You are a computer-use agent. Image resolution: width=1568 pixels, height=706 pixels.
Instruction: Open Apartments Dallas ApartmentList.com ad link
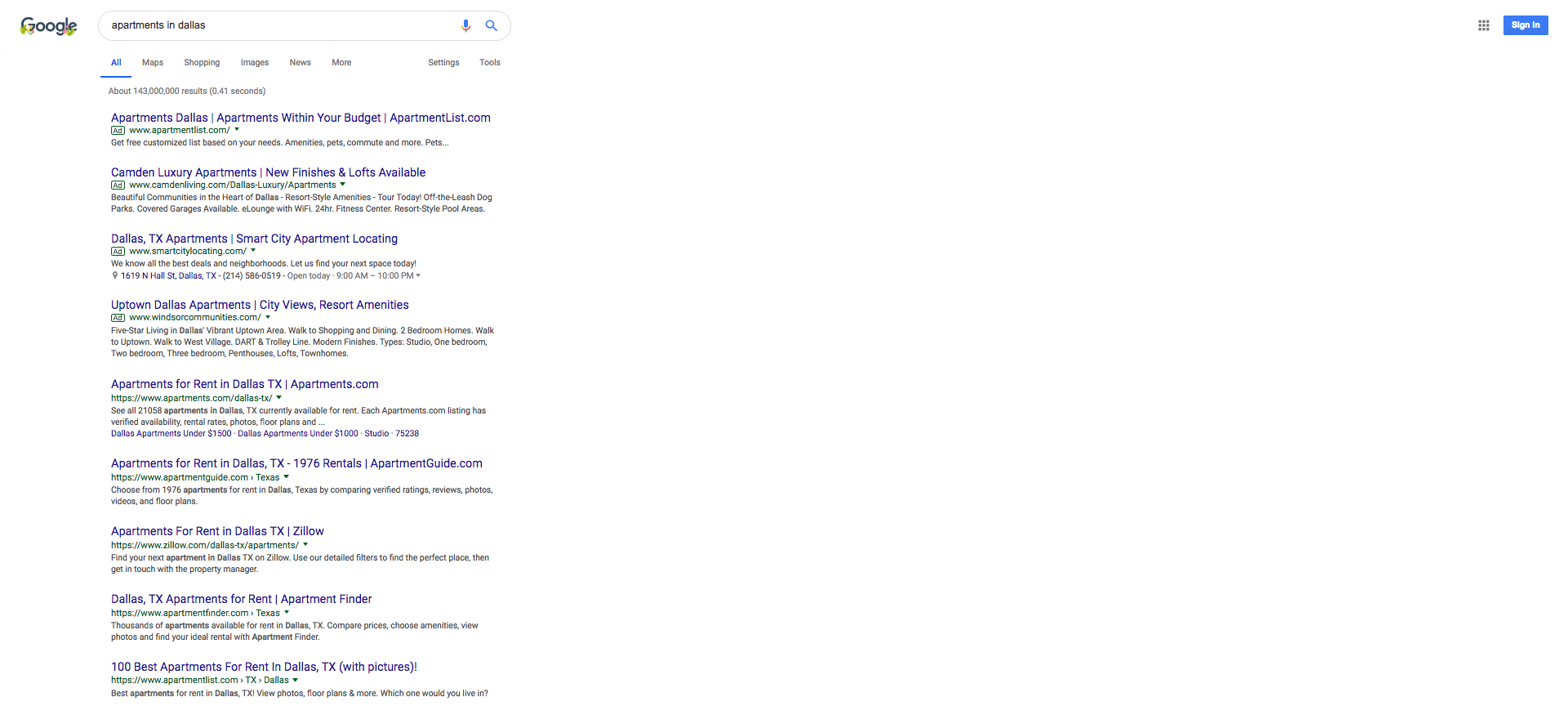(301, 118)
